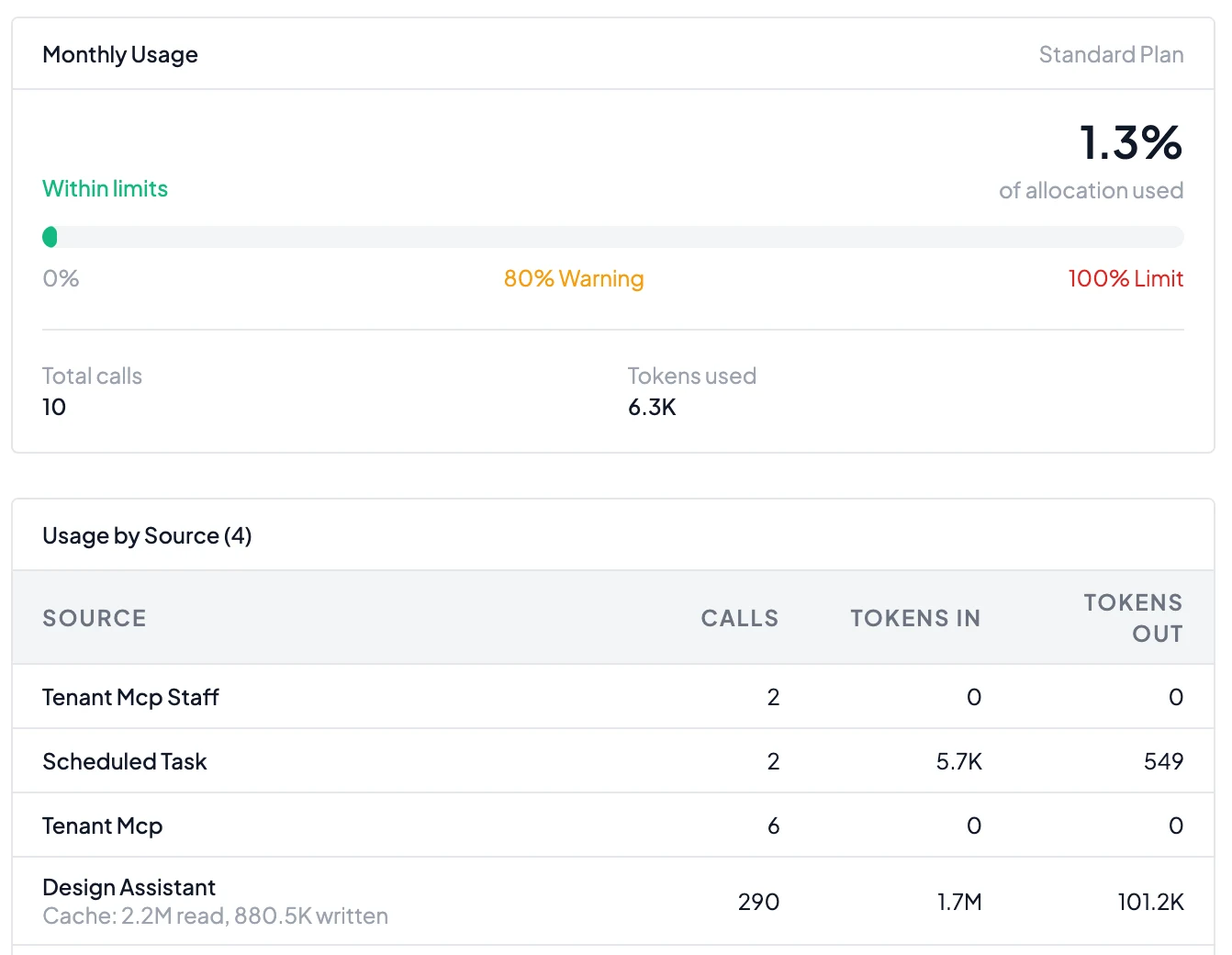Click Tenant Mcp calls count 6
The image size is (1232, 955).
[x=773, y=826]
